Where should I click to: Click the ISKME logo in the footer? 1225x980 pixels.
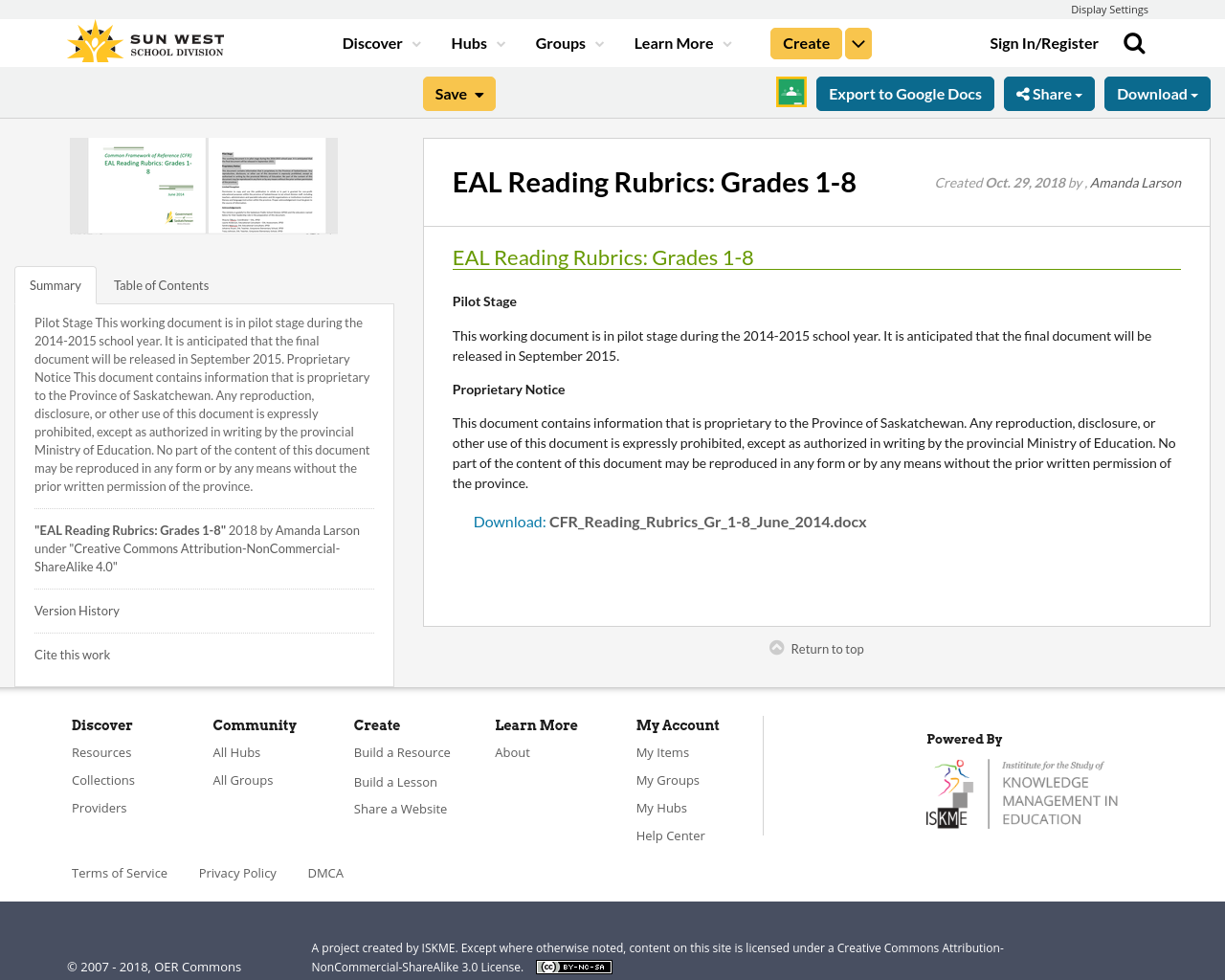1021,791
